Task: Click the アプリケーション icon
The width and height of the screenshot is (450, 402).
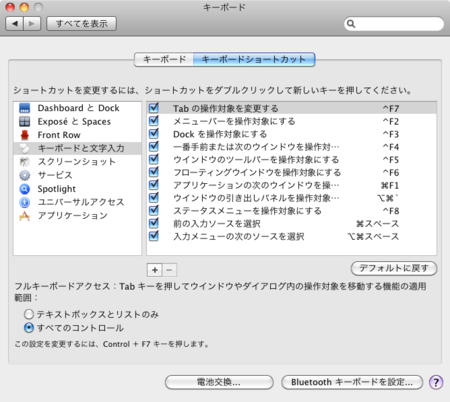Action: 25,216
